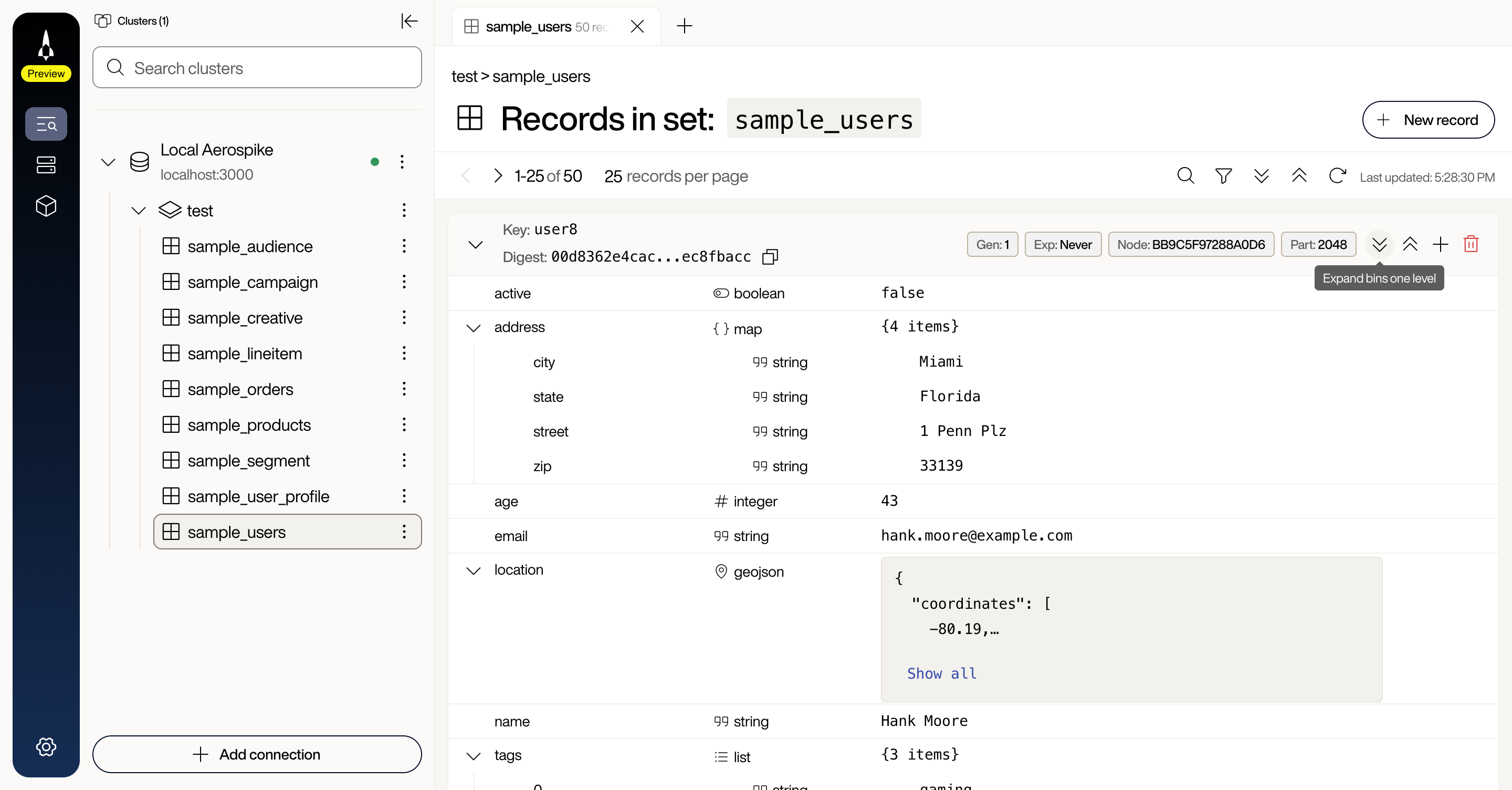Show all location coordinates
1512x790 pixels.
tap(941, 674)
